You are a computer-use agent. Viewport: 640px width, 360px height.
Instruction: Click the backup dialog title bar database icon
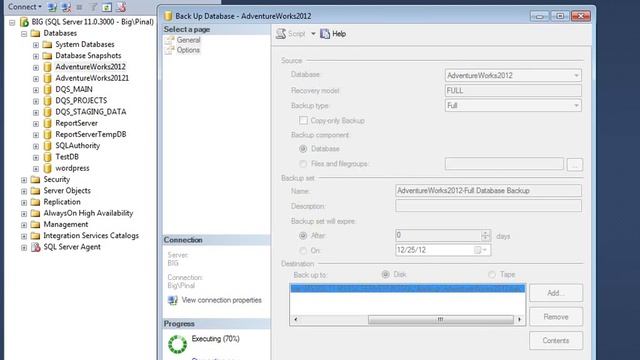click(168, 16)
